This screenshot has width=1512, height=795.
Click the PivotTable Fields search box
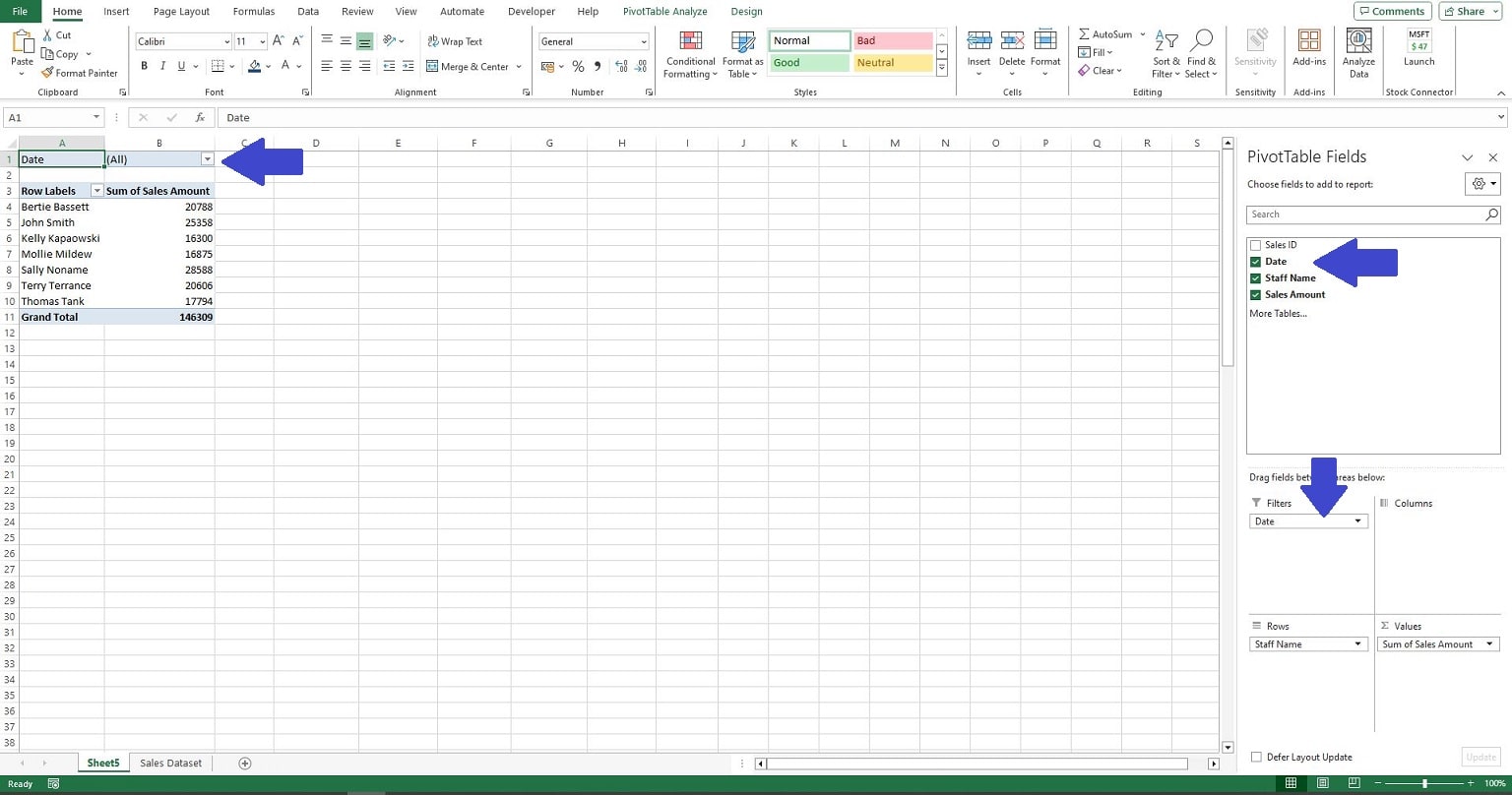(x=1368, y=214)
